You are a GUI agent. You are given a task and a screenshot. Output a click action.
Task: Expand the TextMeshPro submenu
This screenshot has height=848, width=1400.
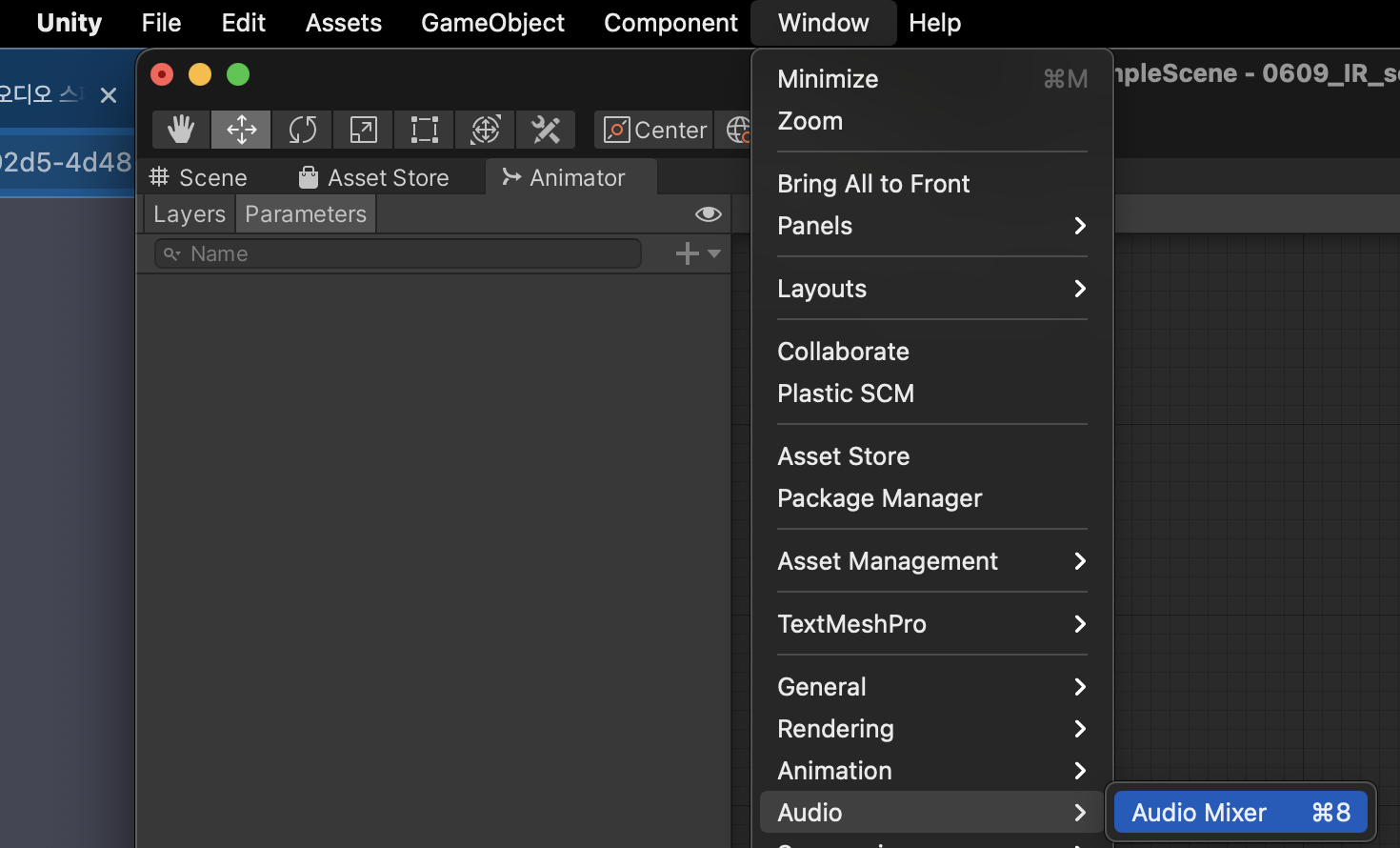coord(932,624)
